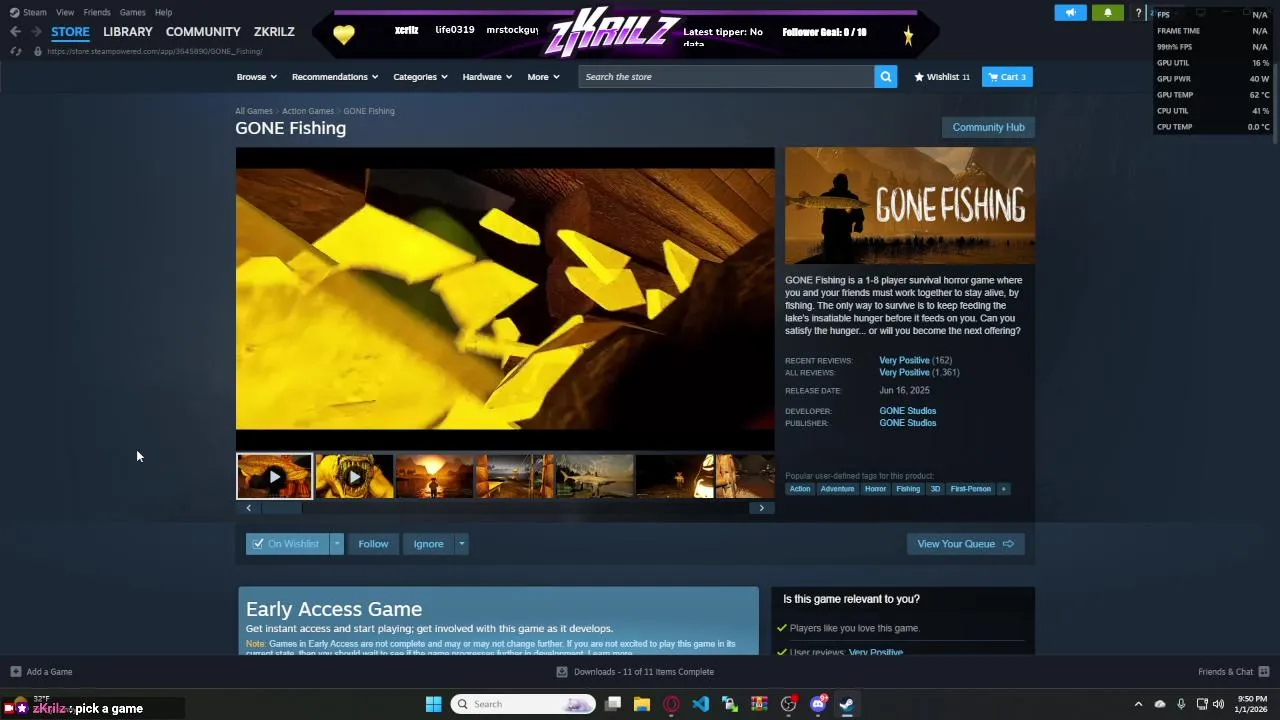
Task: Open WinRAR from the taskbar
Action: [x=759, y=704]
